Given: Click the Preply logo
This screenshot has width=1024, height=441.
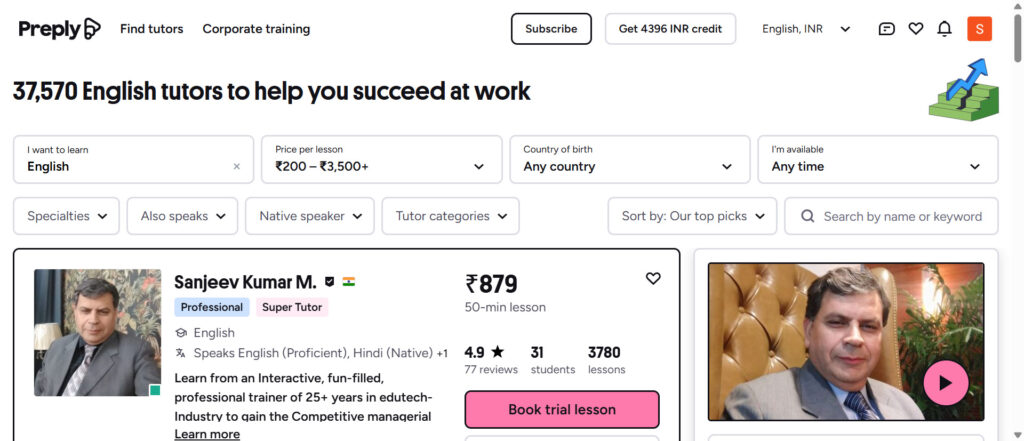Looking at the screenshot, I should 59,29.
